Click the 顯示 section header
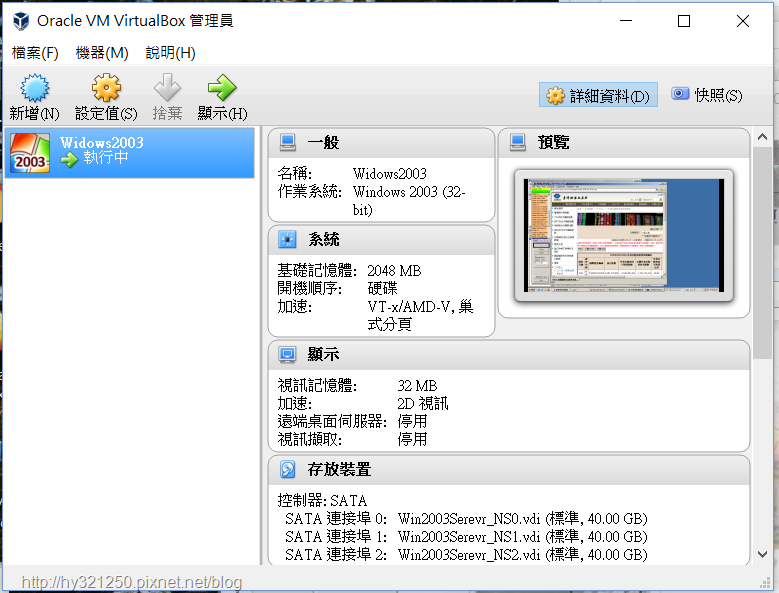The image size is (779, 593). tap(509, 355)
